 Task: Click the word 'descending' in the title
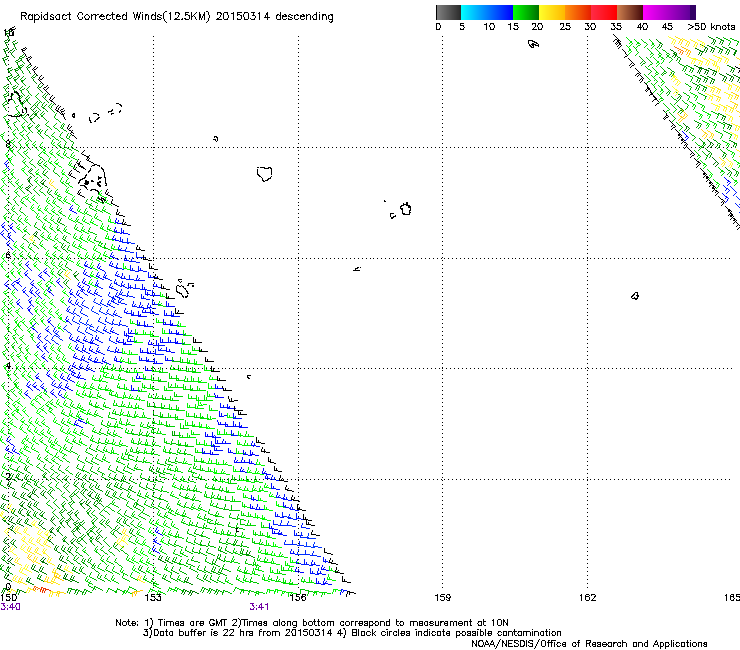[x=304, y=17]
